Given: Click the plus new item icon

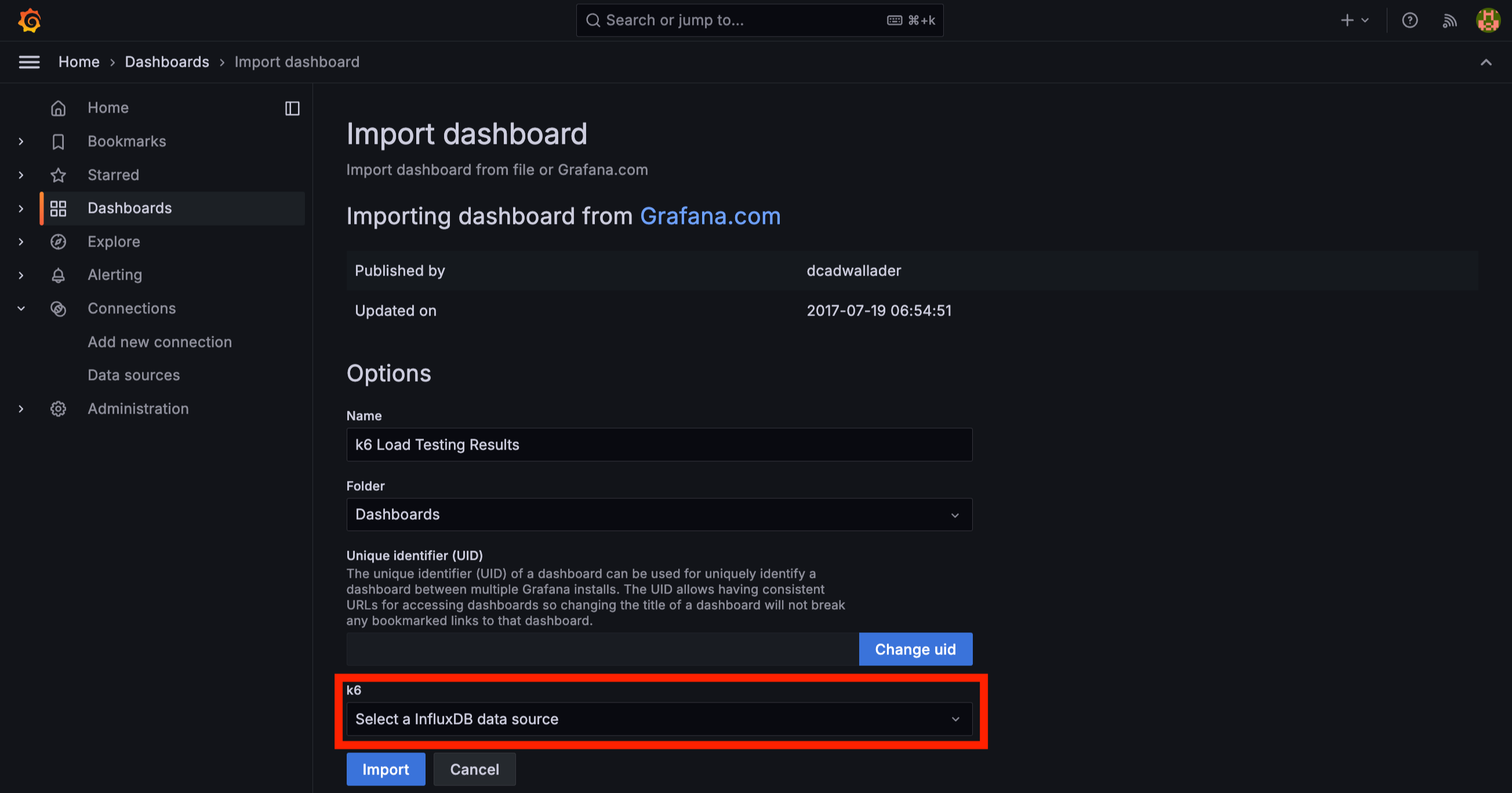Looking at the screenshot, I should [x=1347, y=20].
